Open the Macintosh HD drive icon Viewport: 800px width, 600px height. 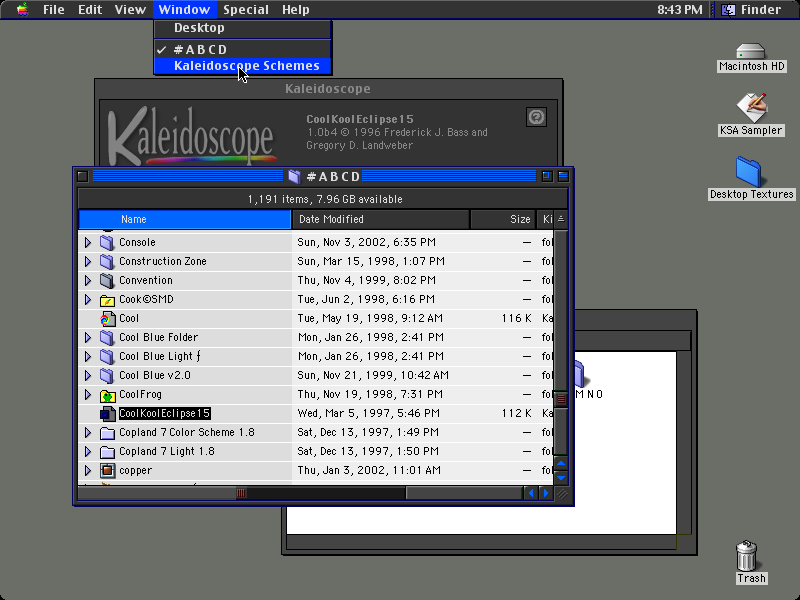[x=751, y=51]
